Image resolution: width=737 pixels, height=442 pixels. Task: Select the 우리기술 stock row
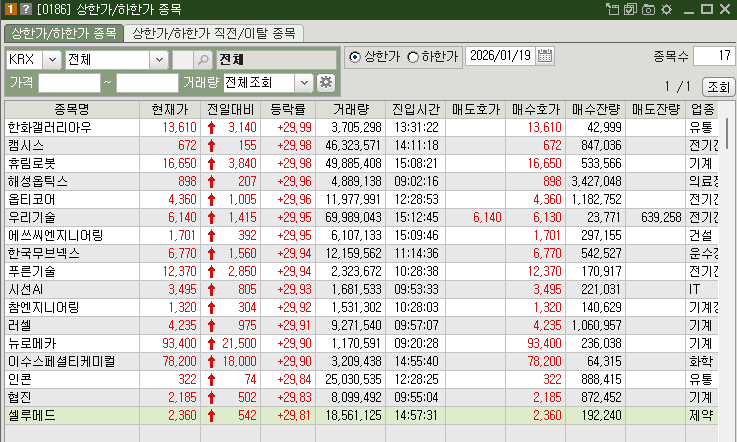[x=361, y=217]
